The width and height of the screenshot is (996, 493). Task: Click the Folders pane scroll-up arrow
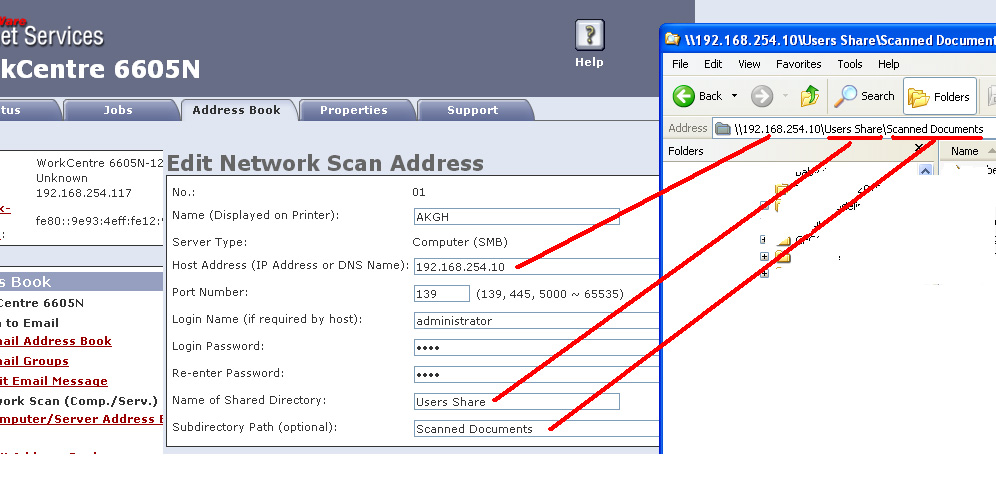(925, 170)
